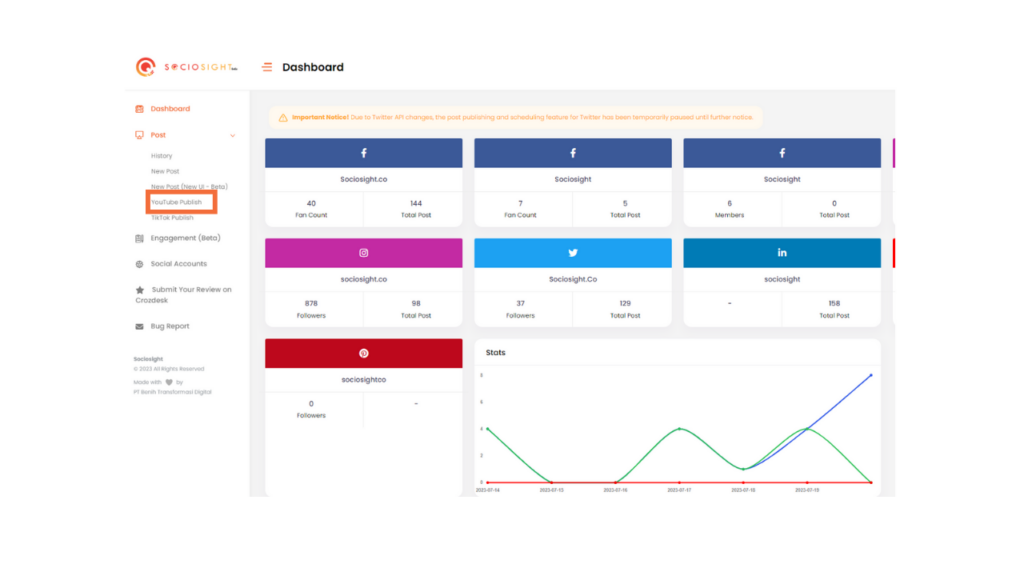Click the Facebook icon on the Sociosight.co card

(364, 153)
